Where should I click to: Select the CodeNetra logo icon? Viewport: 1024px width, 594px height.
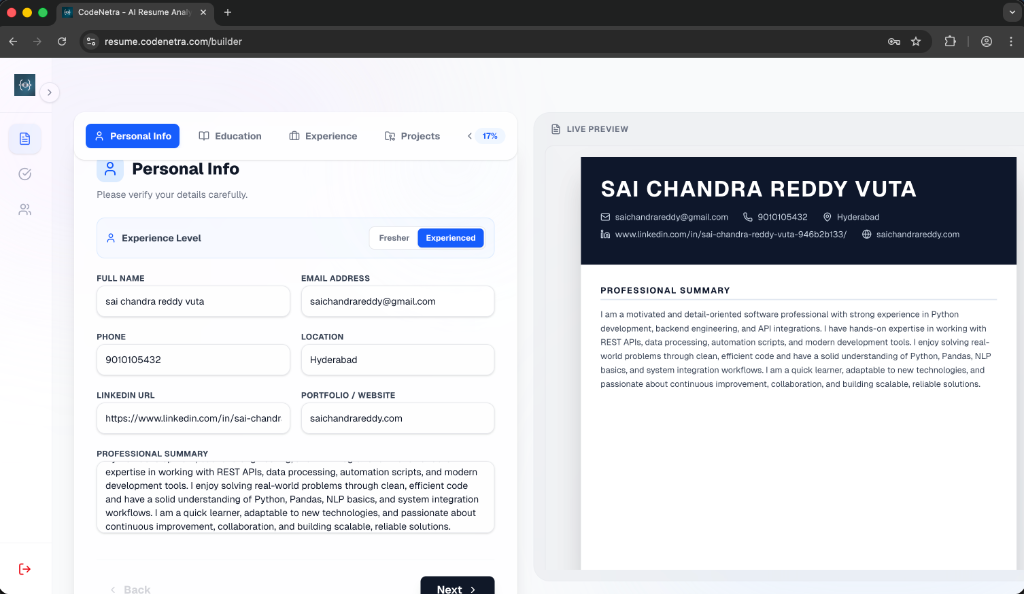24,85
